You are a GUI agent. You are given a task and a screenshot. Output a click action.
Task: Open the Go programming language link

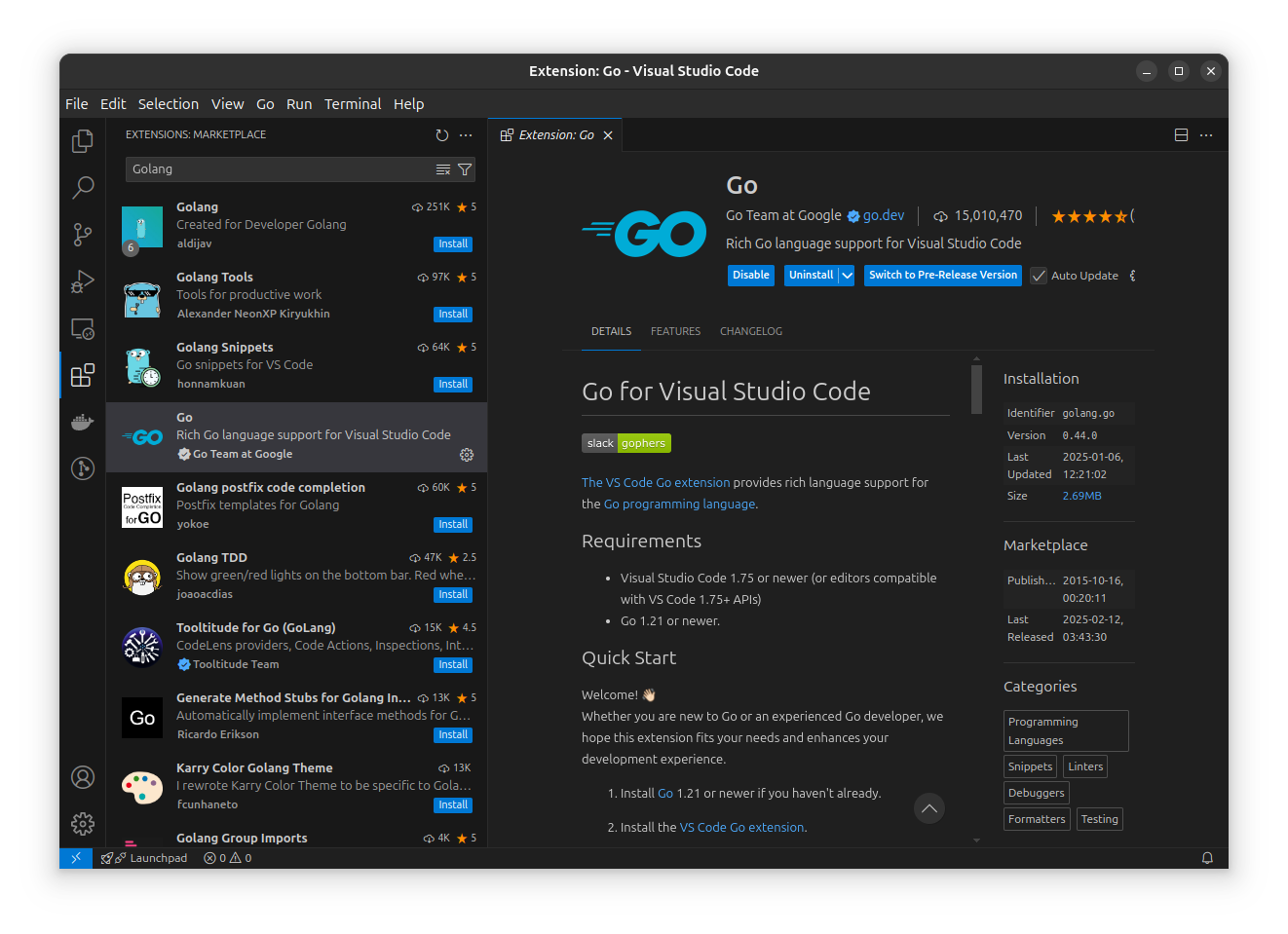(679, 504)
